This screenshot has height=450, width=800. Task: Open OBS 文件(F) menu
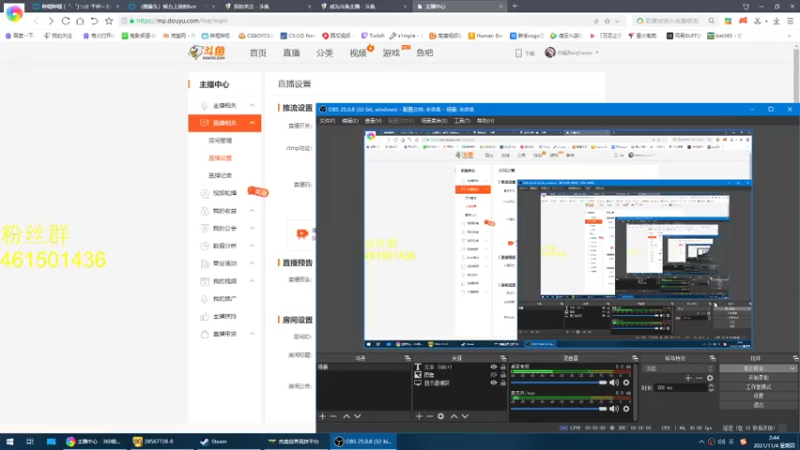pyautogui.click(x=327, y=121)
